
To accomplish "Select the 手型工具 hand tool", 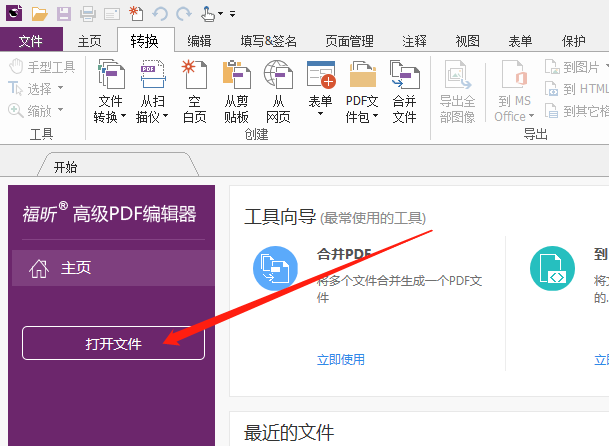I will (42, 67).
